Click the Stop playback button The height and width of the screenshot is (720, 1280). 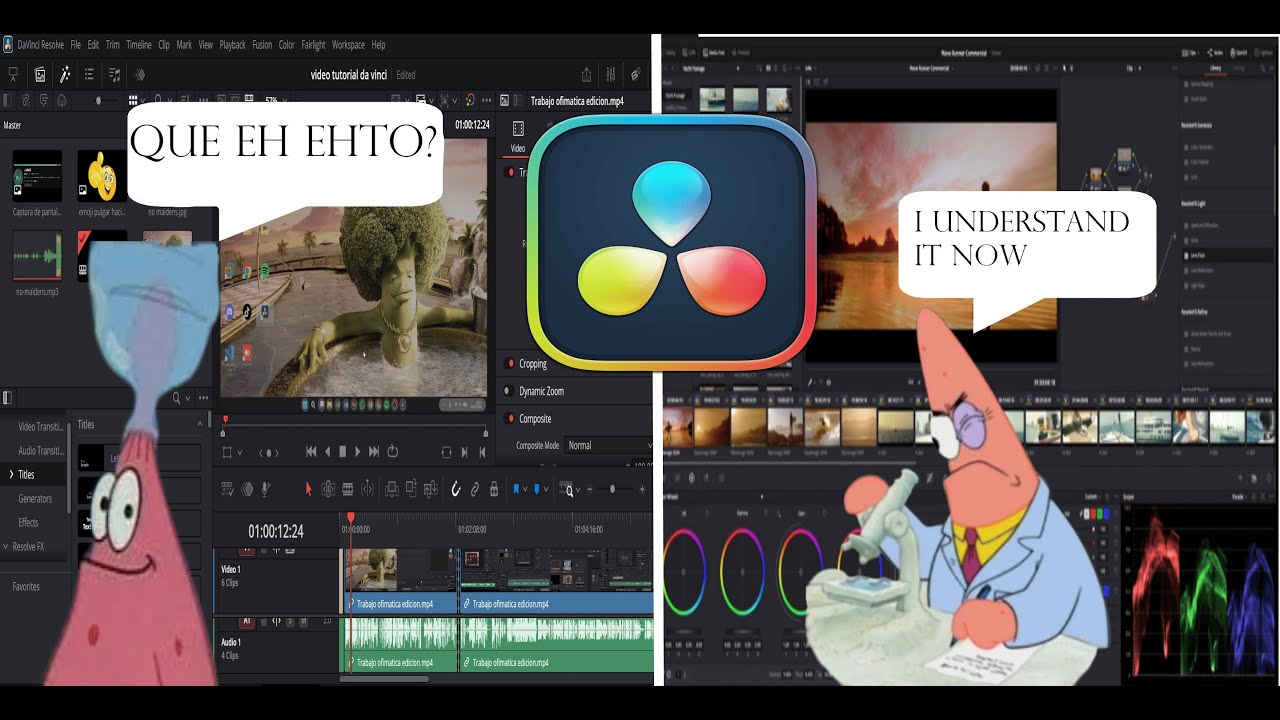coord(342,452)
